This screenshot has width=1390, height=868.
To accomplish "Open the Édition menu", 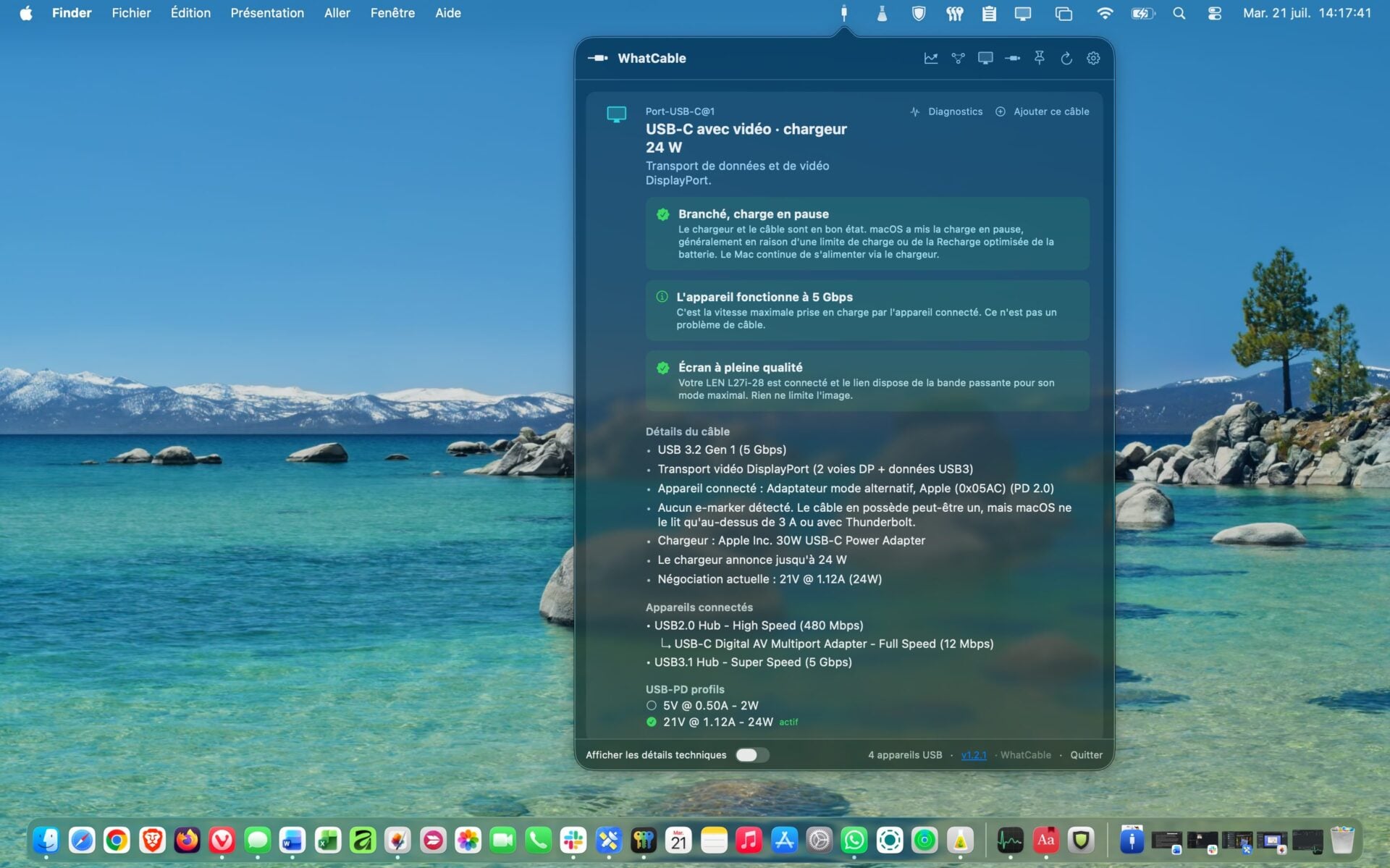I will tap(190, 13).
